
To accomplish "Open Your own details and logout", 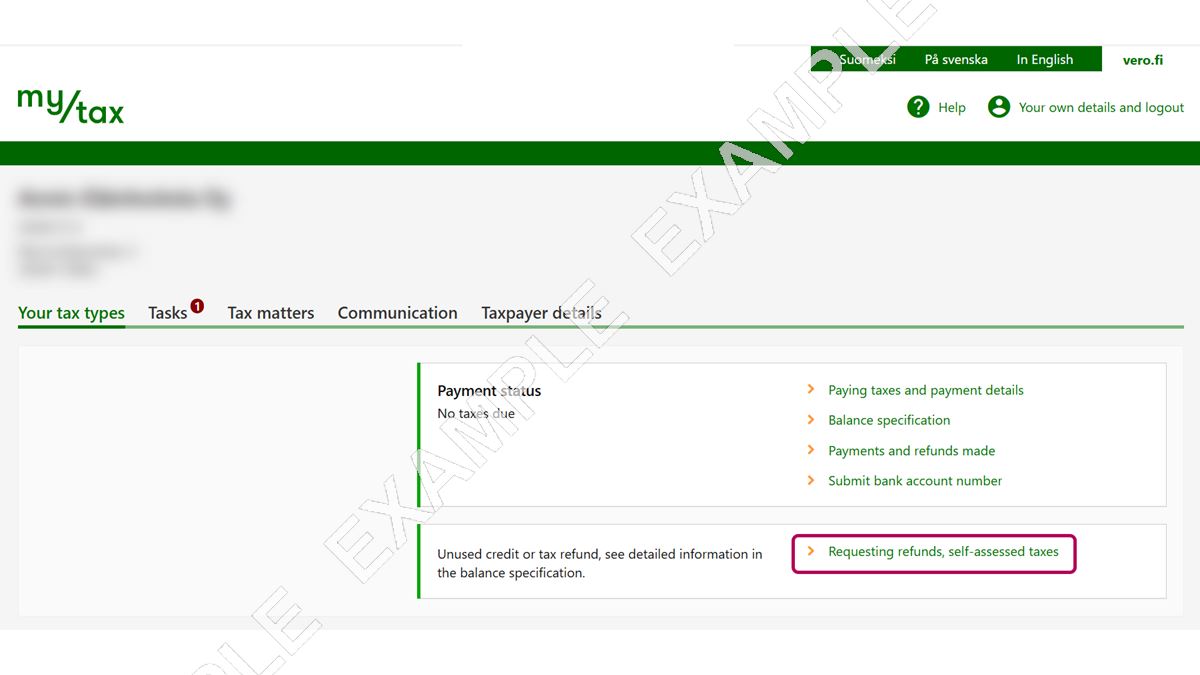I will (x=1101, y=107).
